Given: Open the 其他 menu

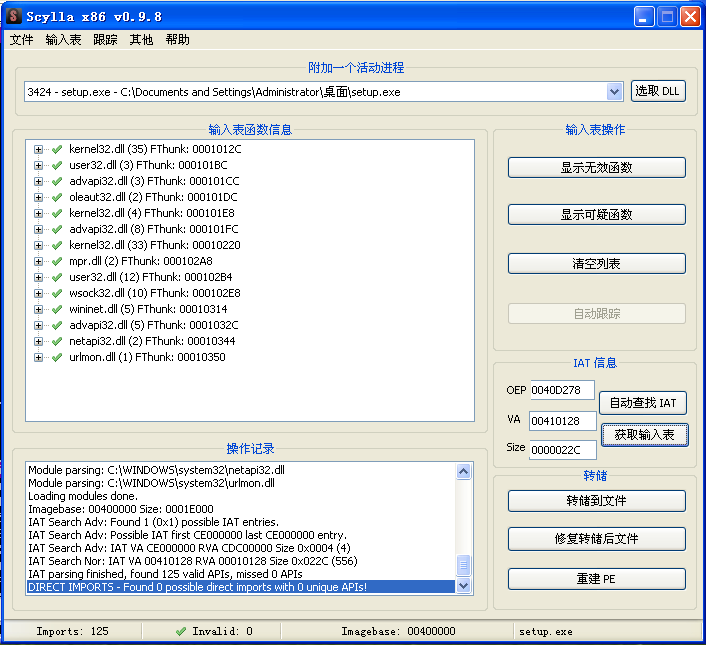Looking at the screenshot, I should pyautogui.click(x=141, y=40).
